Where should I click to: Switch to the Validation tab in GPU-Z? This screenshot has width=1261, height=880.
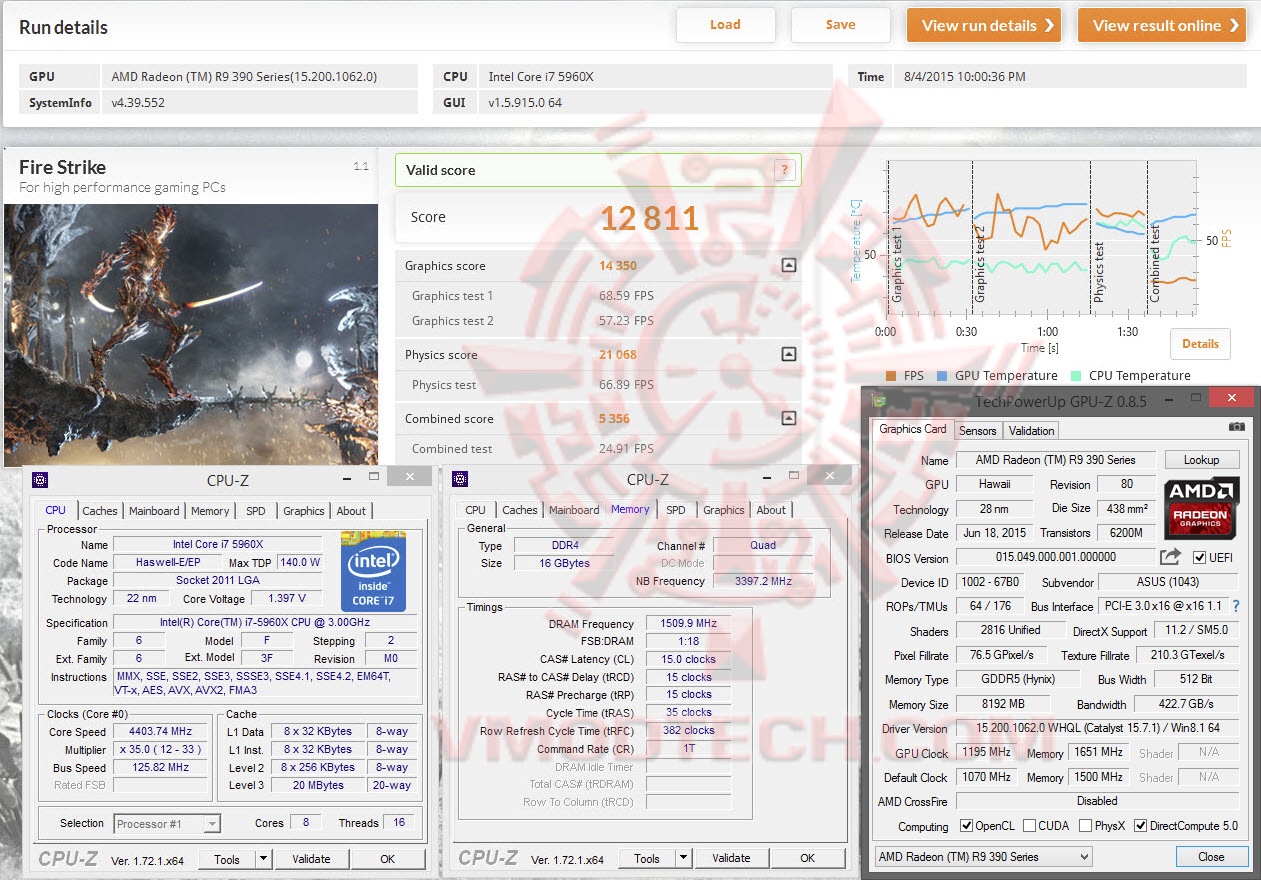click(x=1031, y=431)
